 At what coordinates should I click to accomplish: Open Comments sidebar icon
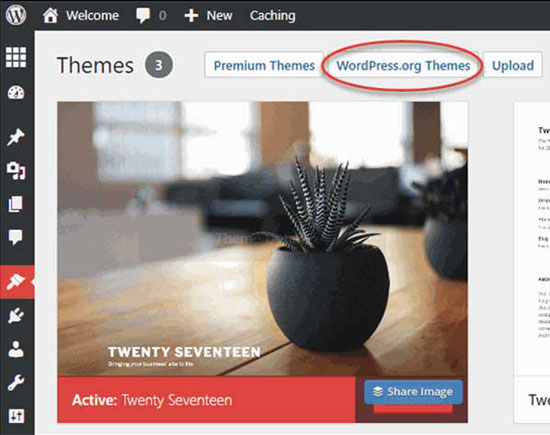click(x=15, y=237)
